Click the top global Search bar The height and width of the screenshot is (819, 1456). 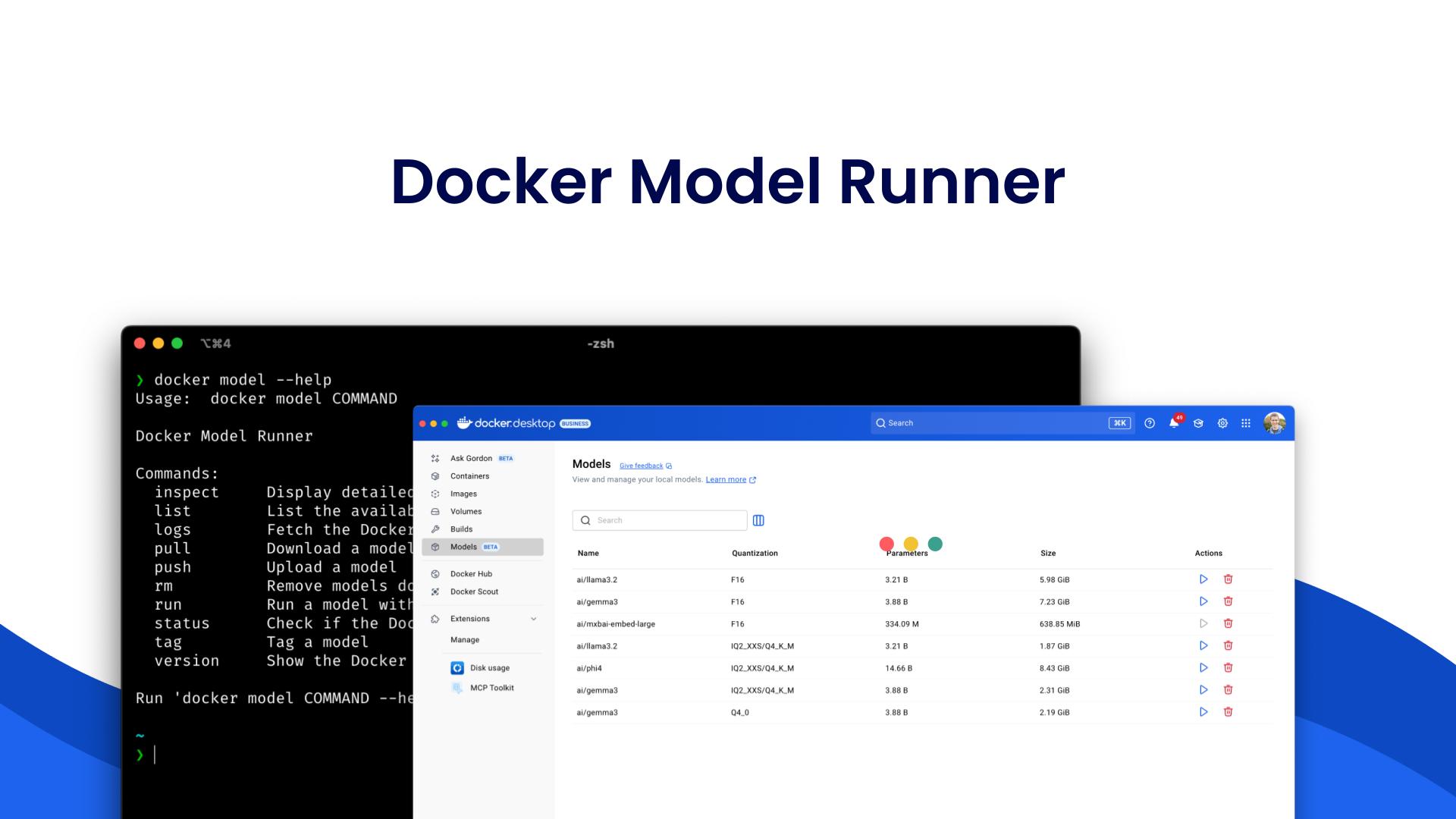tap(993, 423)
